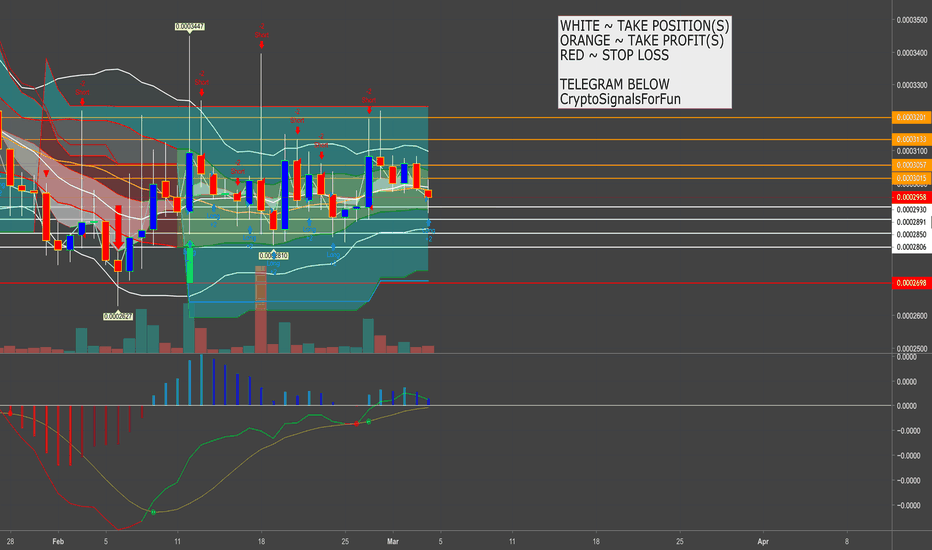Screen dimensions: 932x550
Task: Select the white 0.0002850 price label
Action: click(x=911, y=235)
